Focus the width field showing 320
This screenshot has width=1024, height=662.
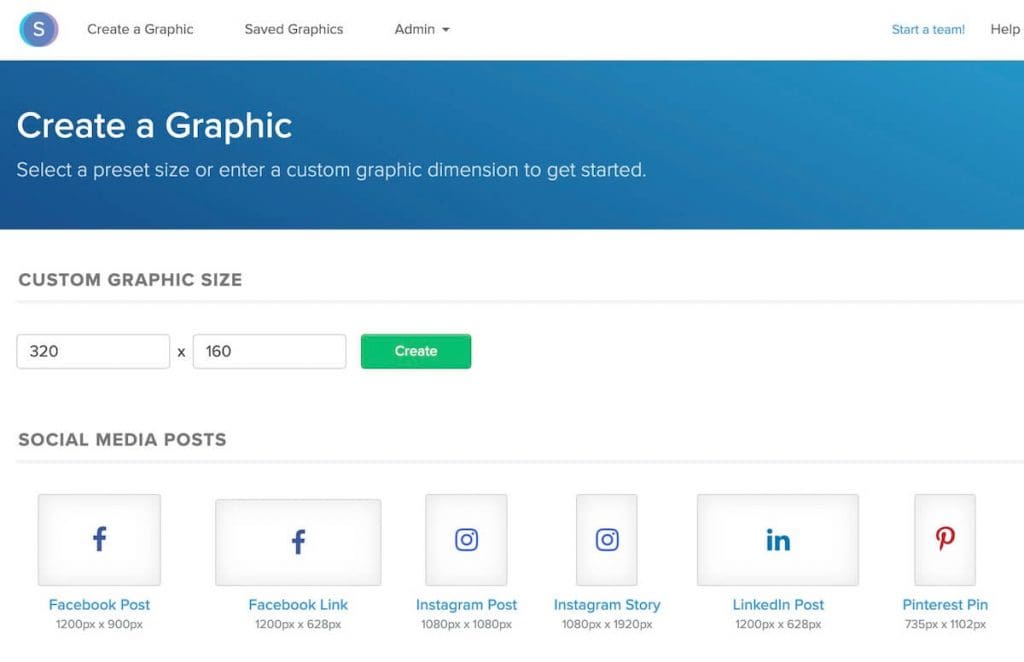coord(93,351)
